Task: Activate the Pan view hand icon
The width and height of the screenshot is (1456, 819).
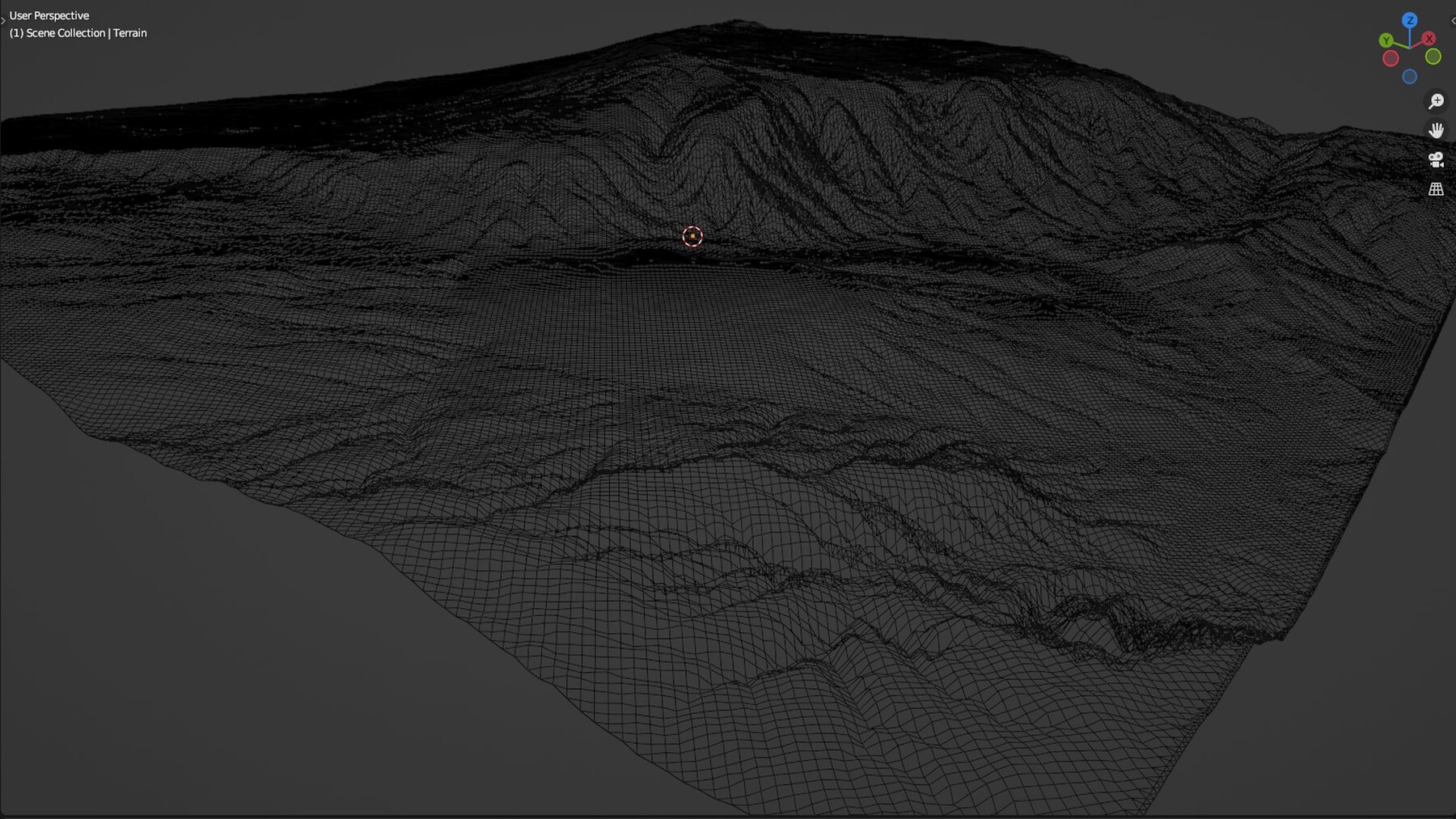Action: (1436, 129)
